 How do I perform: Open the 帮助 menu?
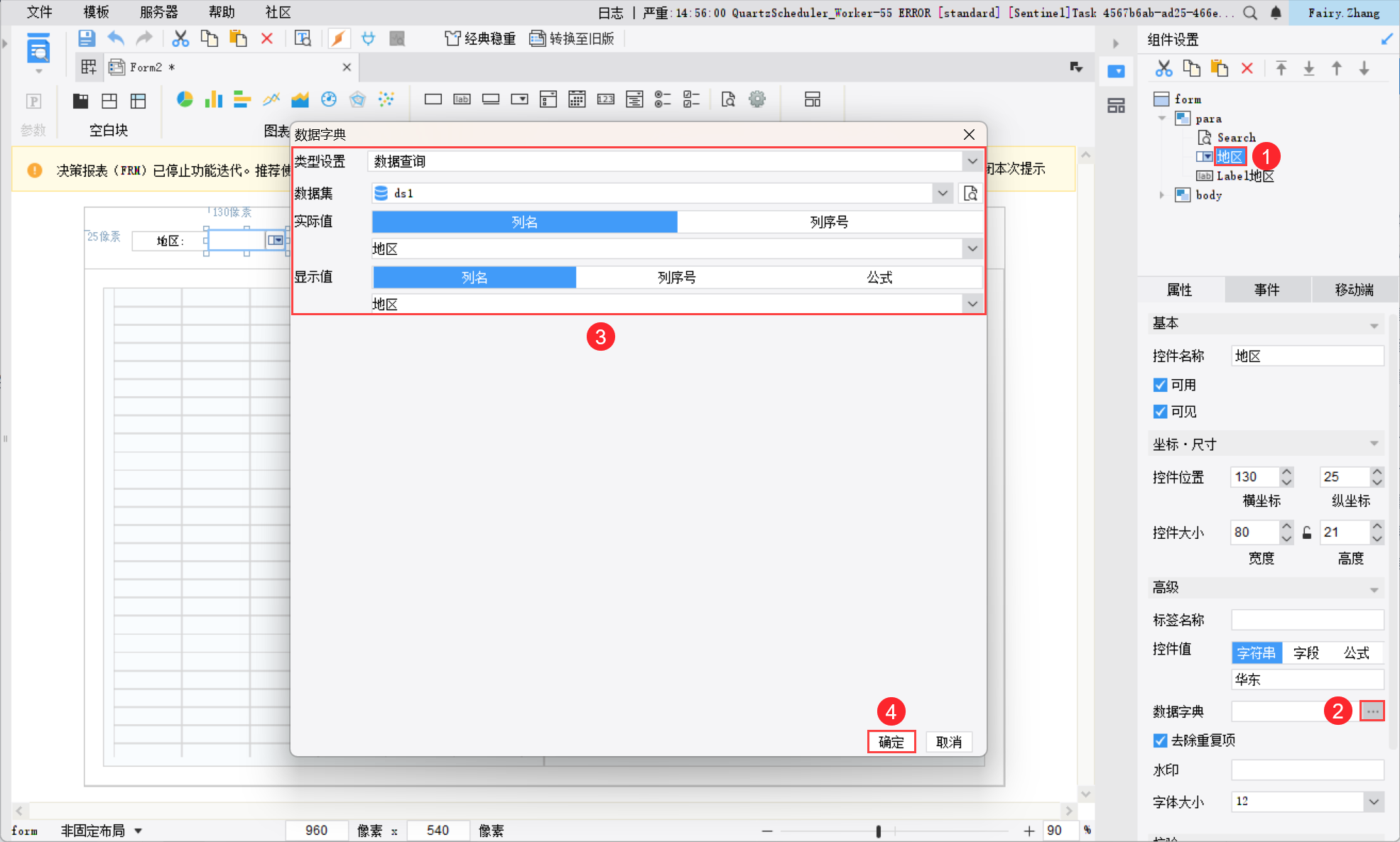222,12
